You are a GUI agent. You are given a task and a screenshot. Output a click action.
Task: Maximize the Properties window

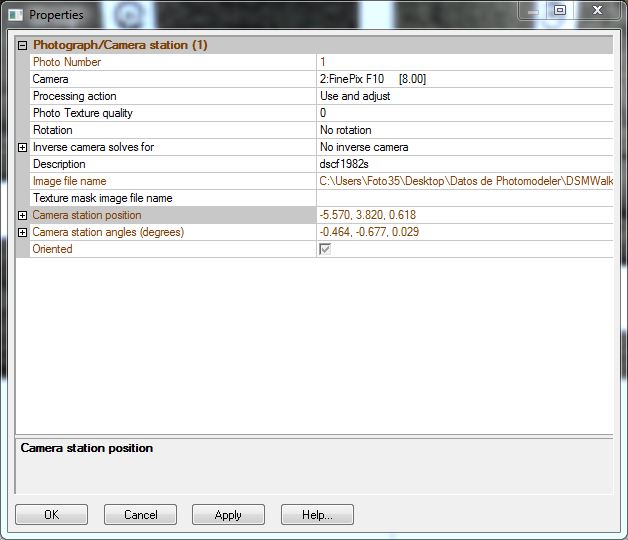click(560, 11)
